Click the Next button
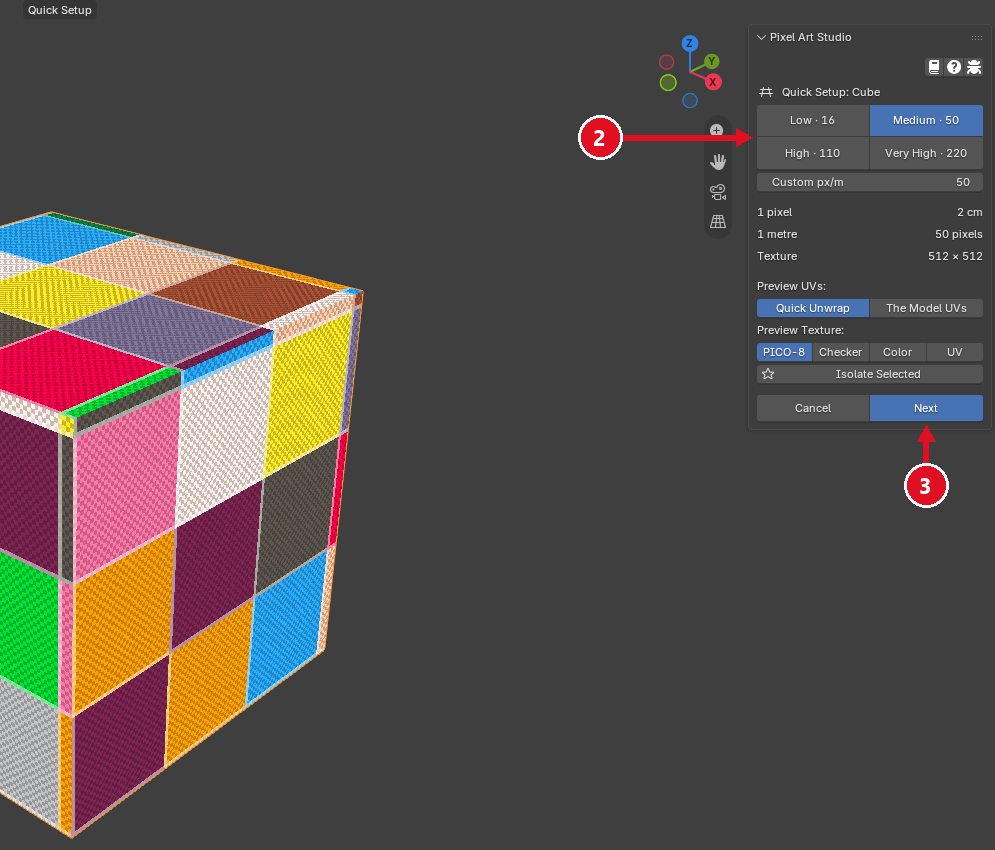 926,408
